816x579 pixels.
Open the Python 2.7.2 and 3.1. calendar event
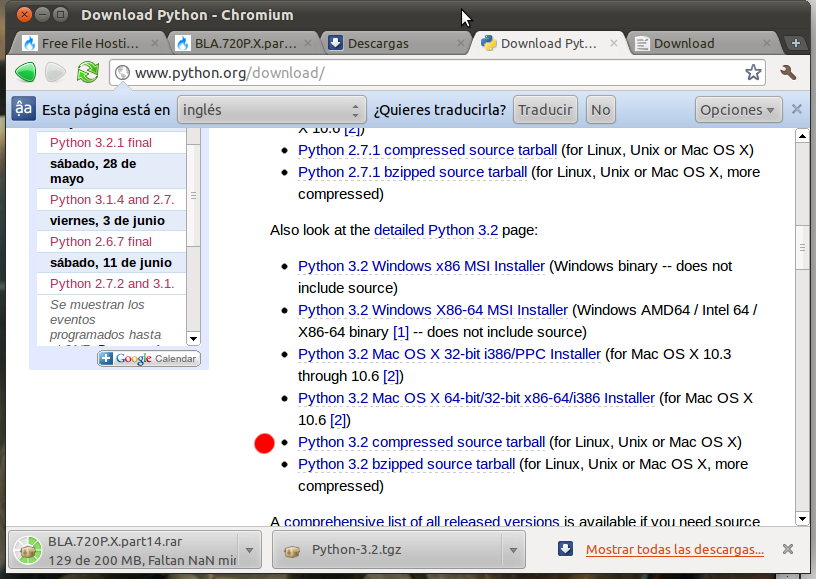112,284
